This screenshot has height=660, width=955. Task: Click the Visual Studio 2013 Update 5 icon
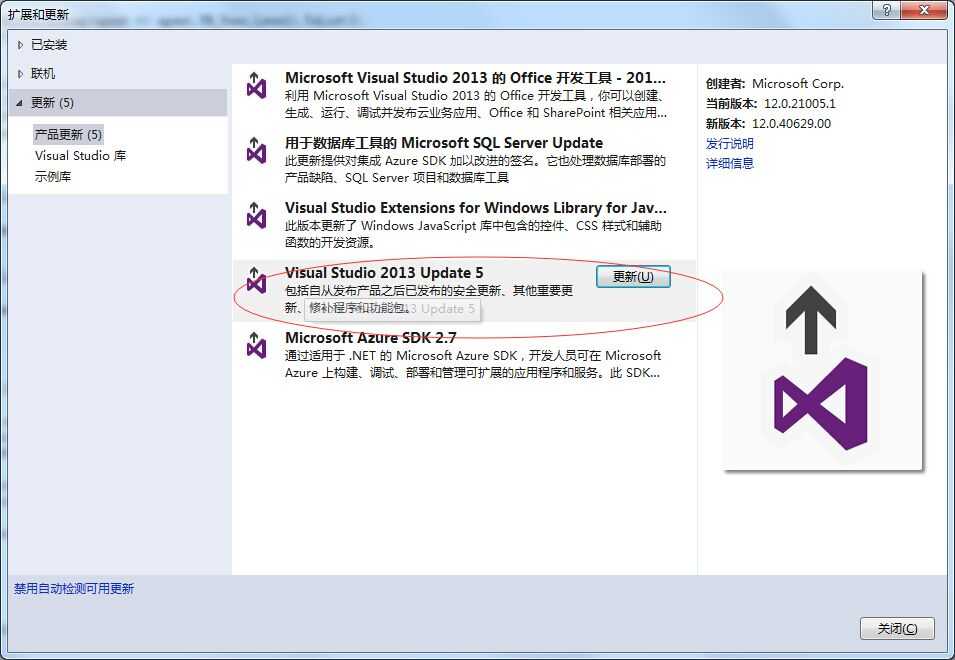tap(256, 281)
